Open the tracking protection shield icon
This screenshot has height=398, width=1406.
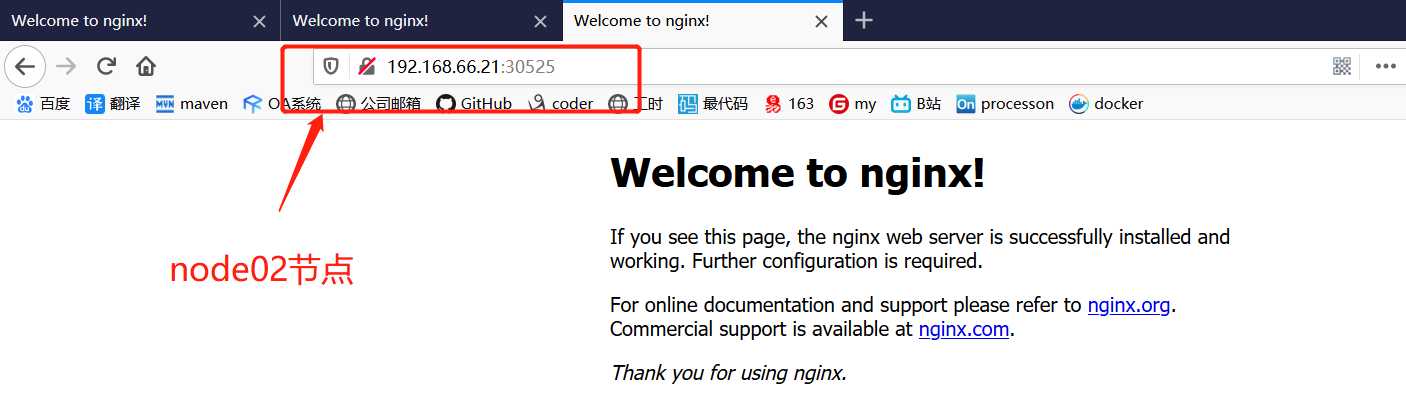331,67
